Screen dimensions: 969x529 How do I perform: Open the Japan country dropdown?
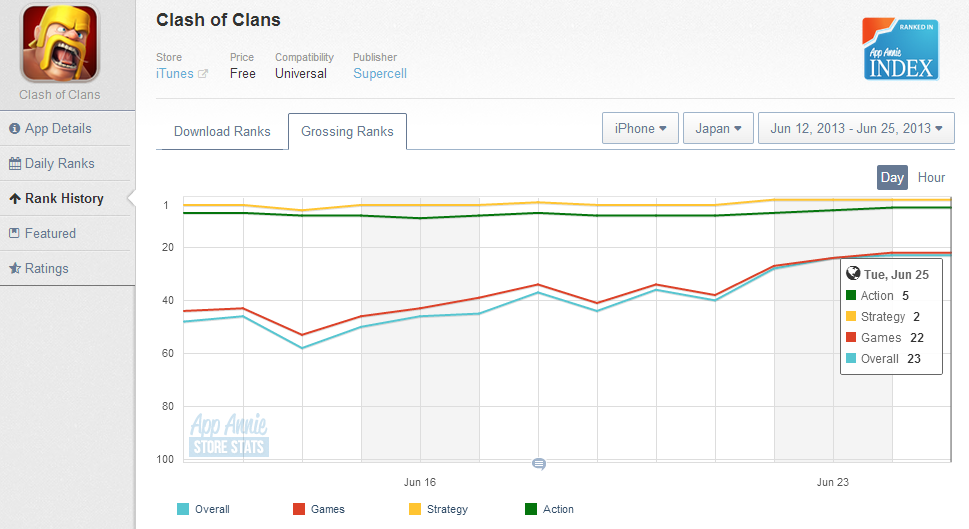[x=718, y=128]
